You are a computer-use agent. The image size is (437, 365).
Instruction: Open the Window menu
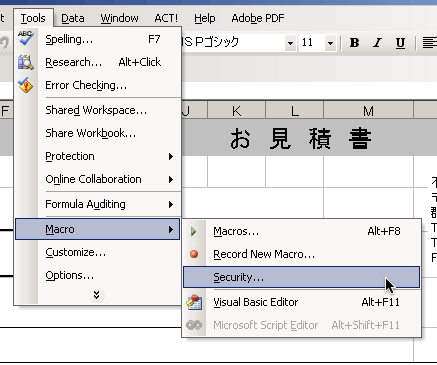119,18
